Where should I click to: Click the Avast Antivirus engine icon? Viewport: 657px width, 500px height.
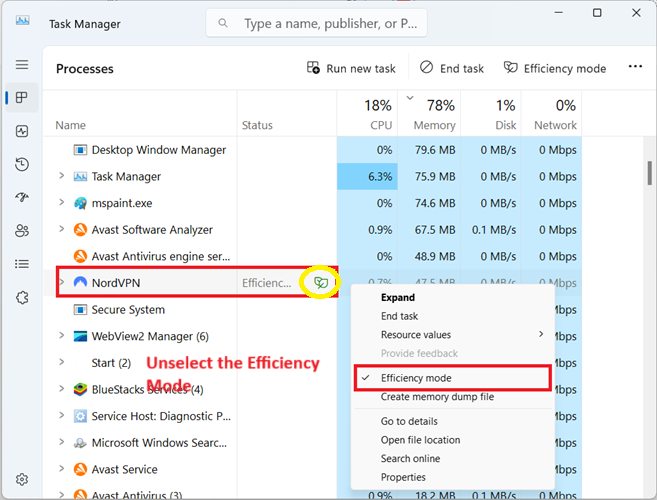[x=80, y=256]
